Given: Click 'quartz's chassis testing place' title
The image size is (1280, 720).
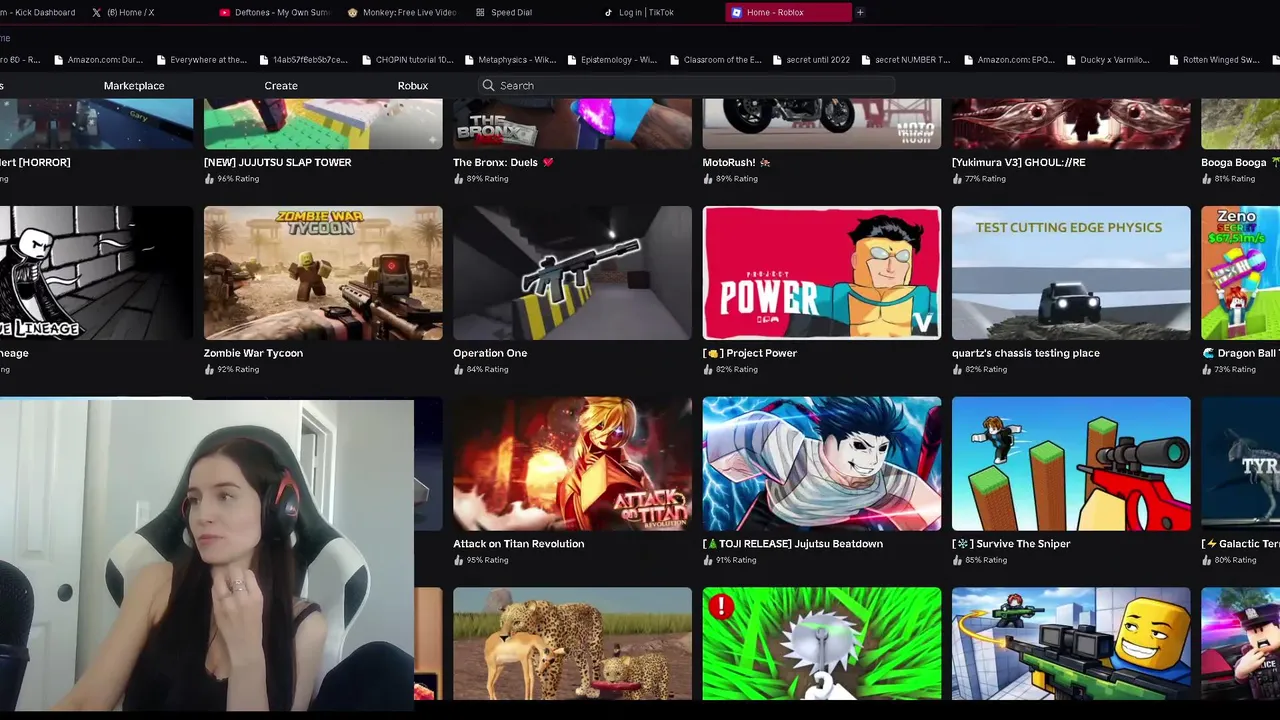Looking at the screenshot, I should [x=1026, y=353].
